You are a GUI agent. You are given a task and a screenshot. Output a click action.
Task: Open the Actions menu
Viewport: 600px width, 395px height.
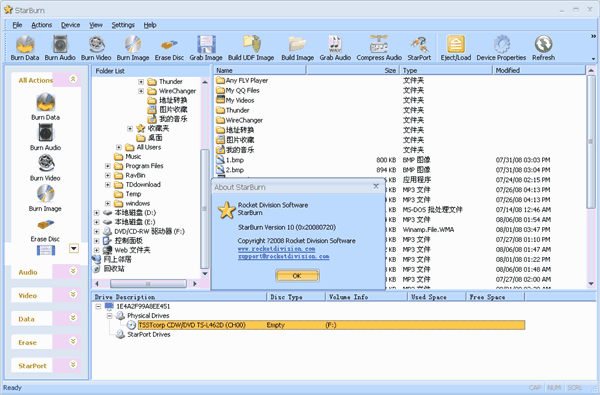click(41, 25)
